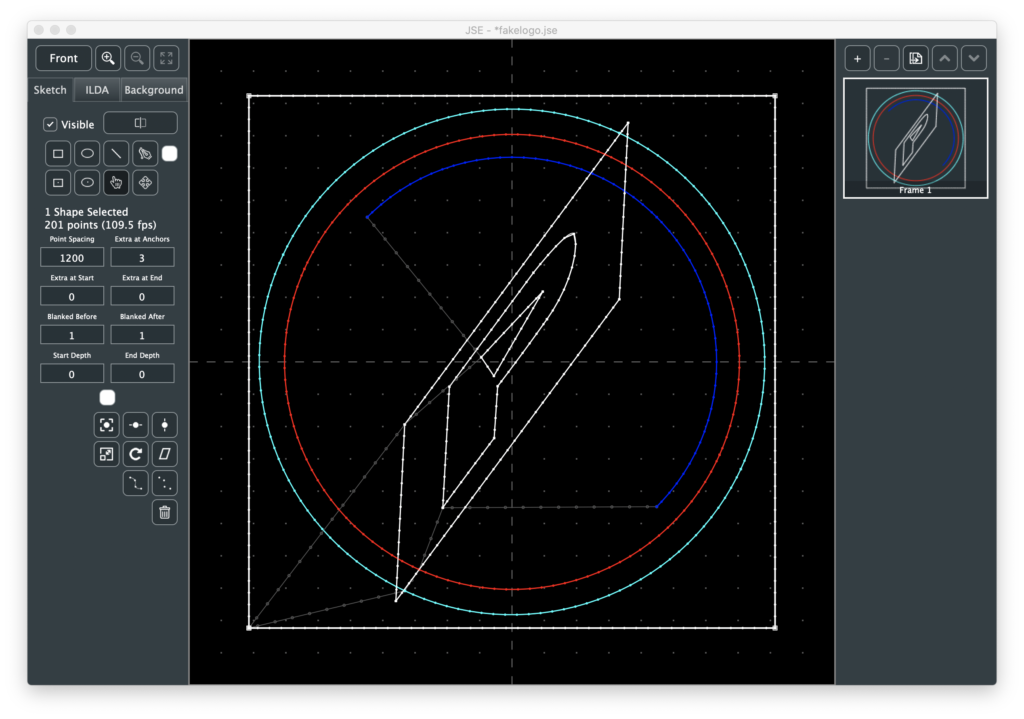
Task: Open the Front view selector
Action: [64, 58]
